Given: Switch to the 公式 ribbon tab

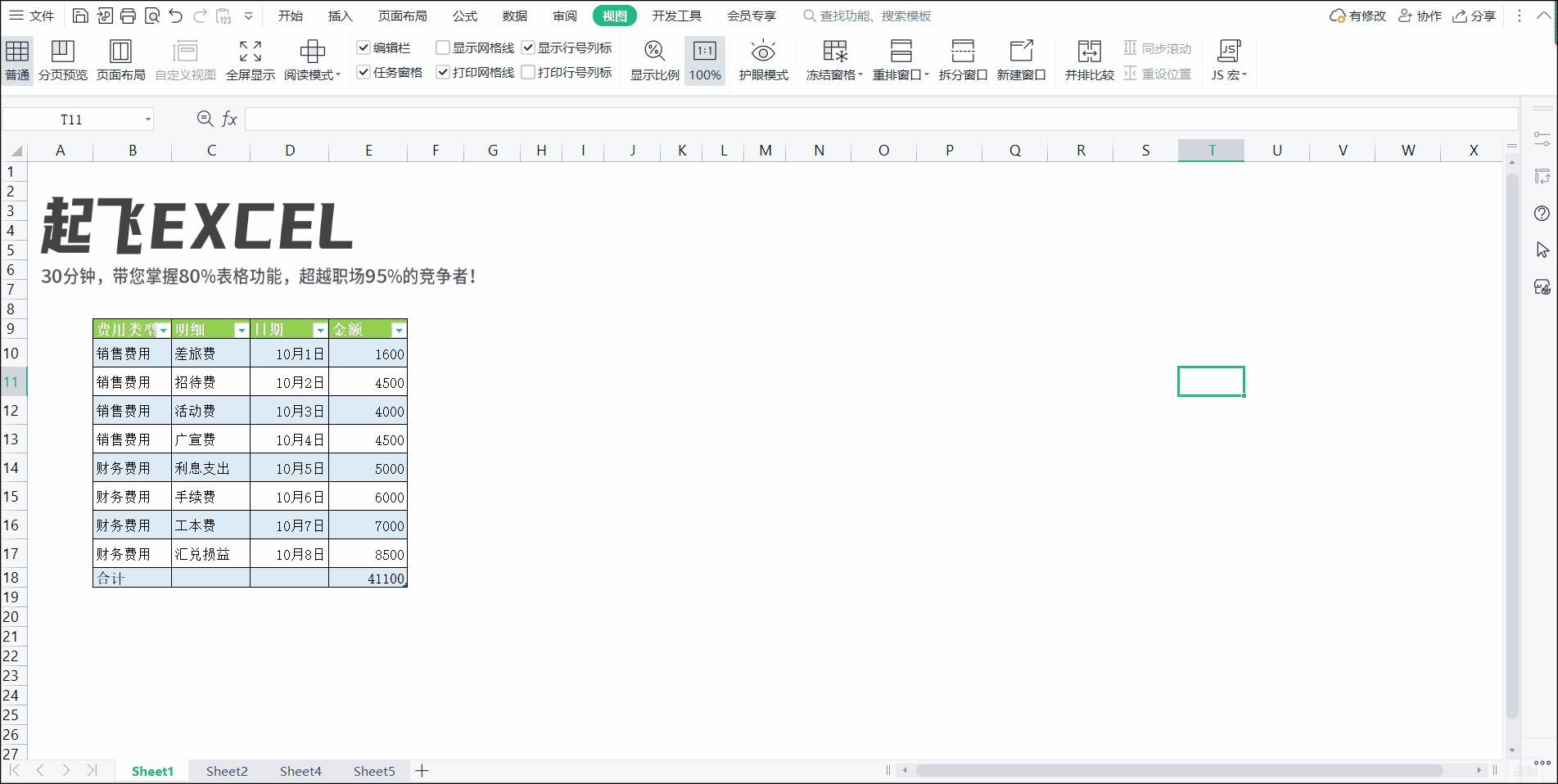Looking at the screenshot, I should 464,15.
